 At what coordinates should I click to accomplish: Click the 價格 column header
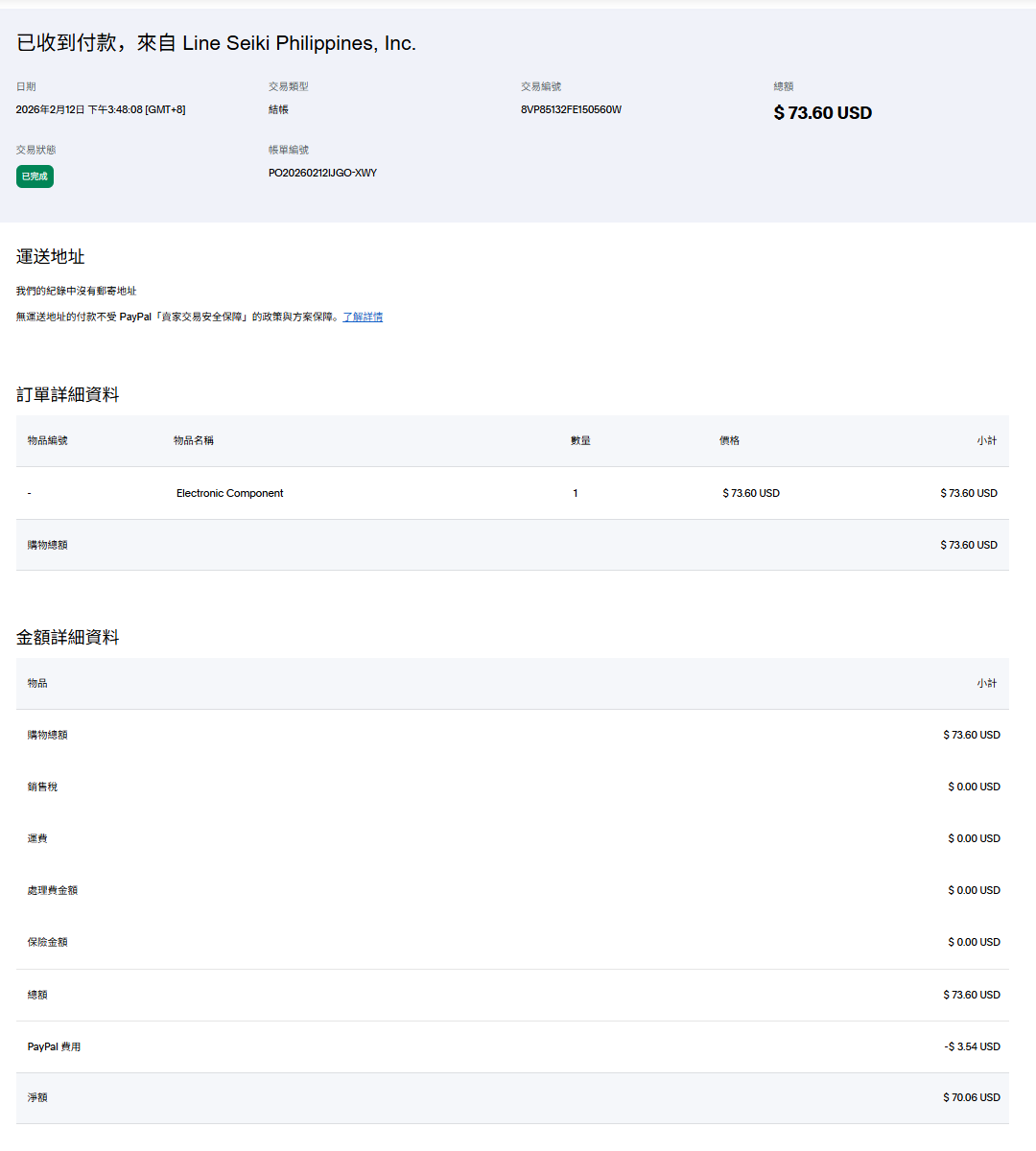729,440
